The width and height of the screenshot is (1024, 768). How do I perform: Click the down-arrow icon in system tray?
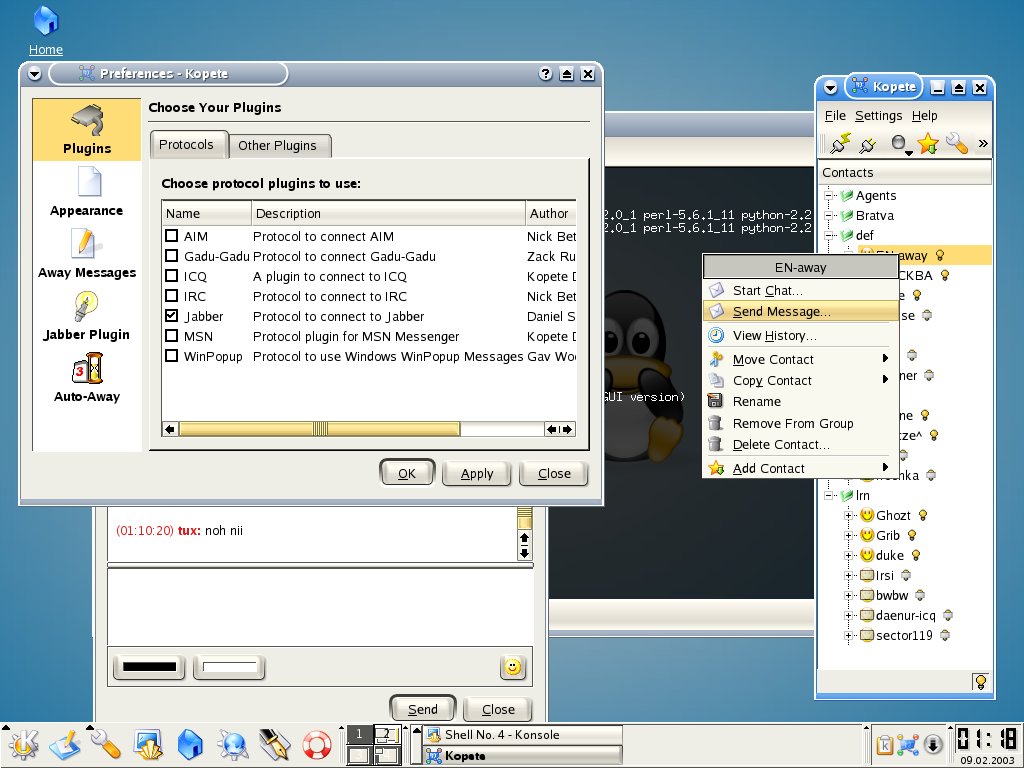933,744
